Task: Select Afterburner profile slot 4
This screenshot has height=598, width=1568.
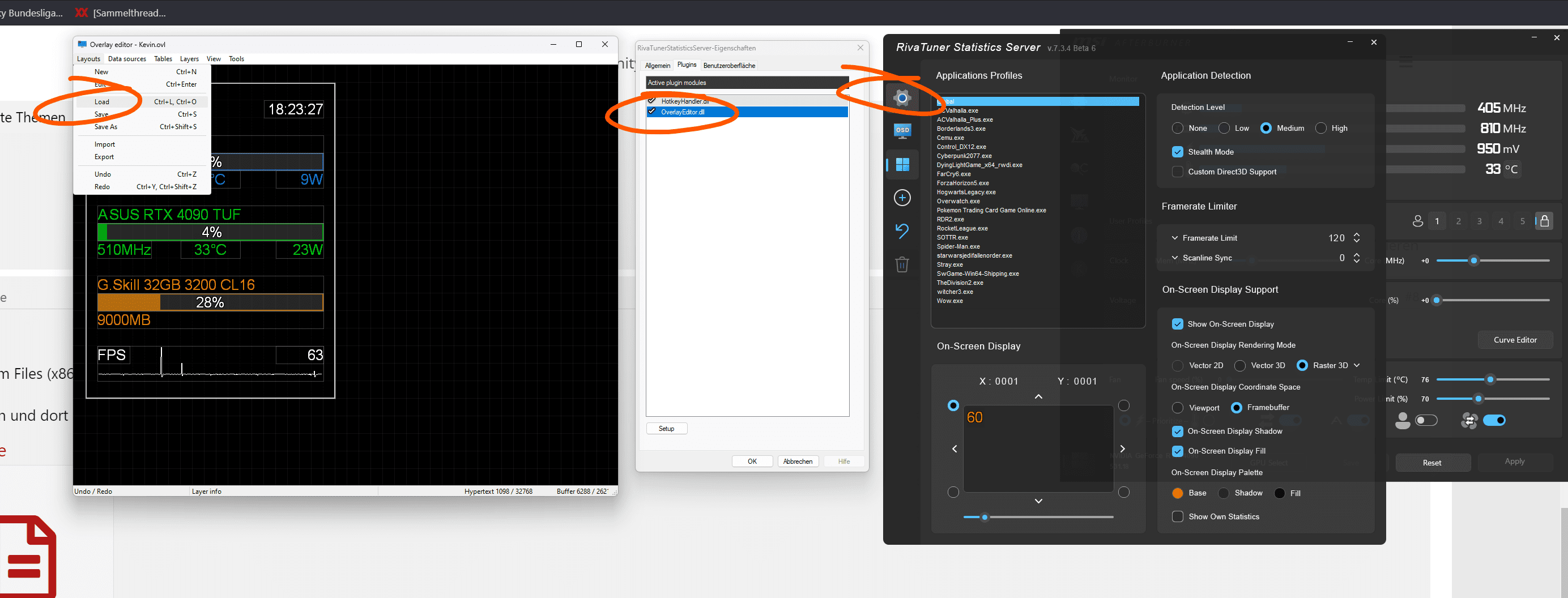Action: tap(1501, 221)
